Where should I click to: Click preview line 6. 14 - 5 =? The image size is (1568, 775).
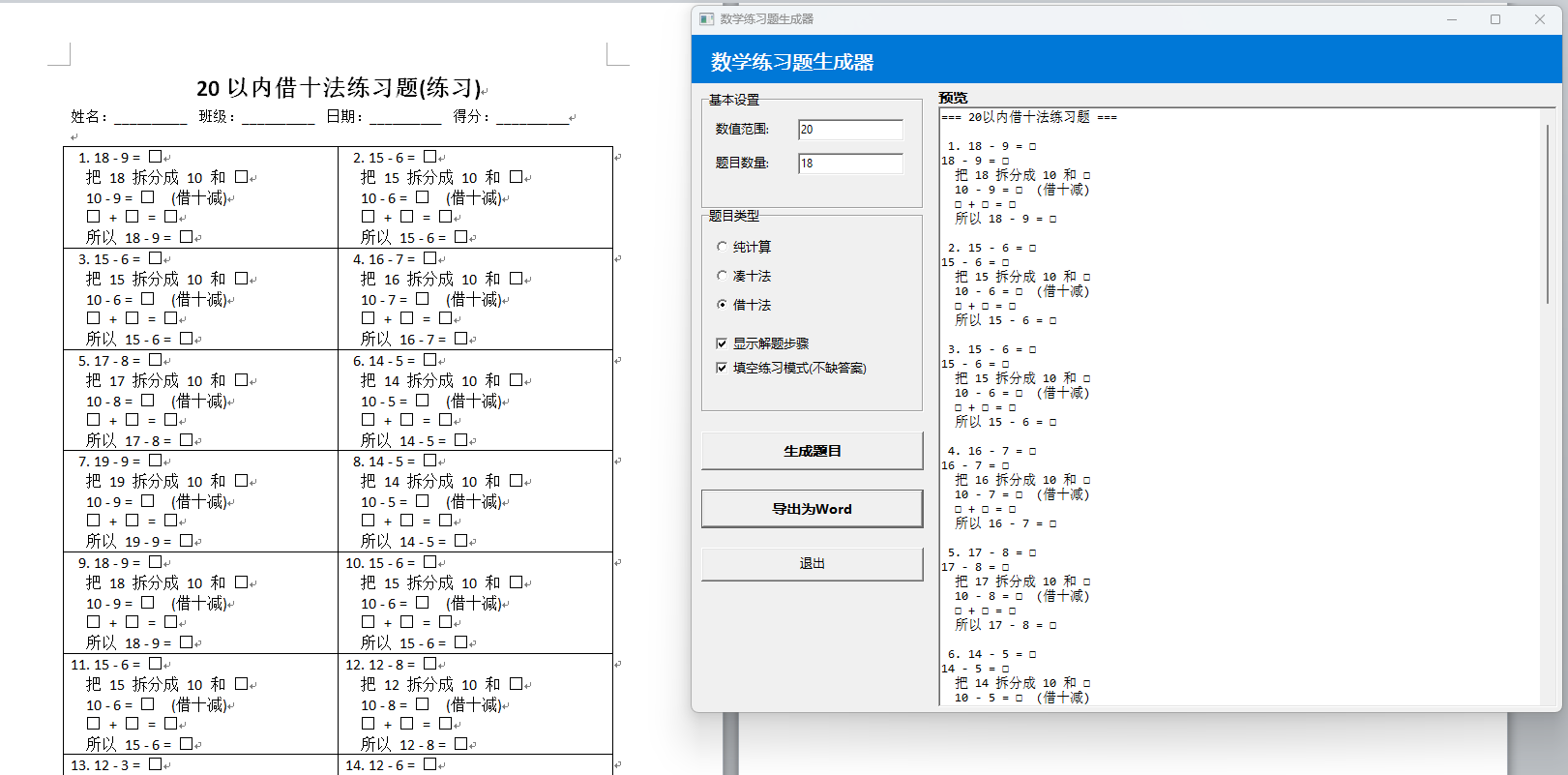pos(991,654)
